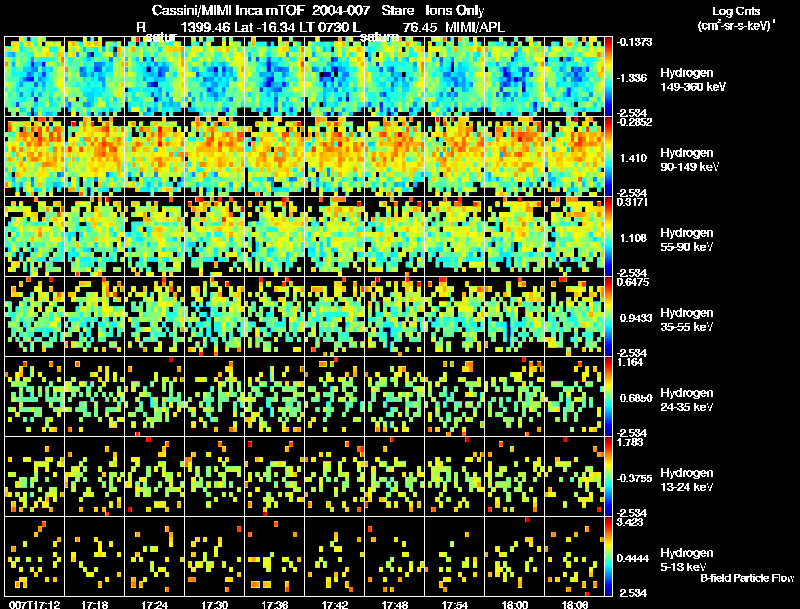Click the 'Hydrogen 35-55 keV' row label
800x609 pixels.
pyautogui.click(x=687, y=320)
